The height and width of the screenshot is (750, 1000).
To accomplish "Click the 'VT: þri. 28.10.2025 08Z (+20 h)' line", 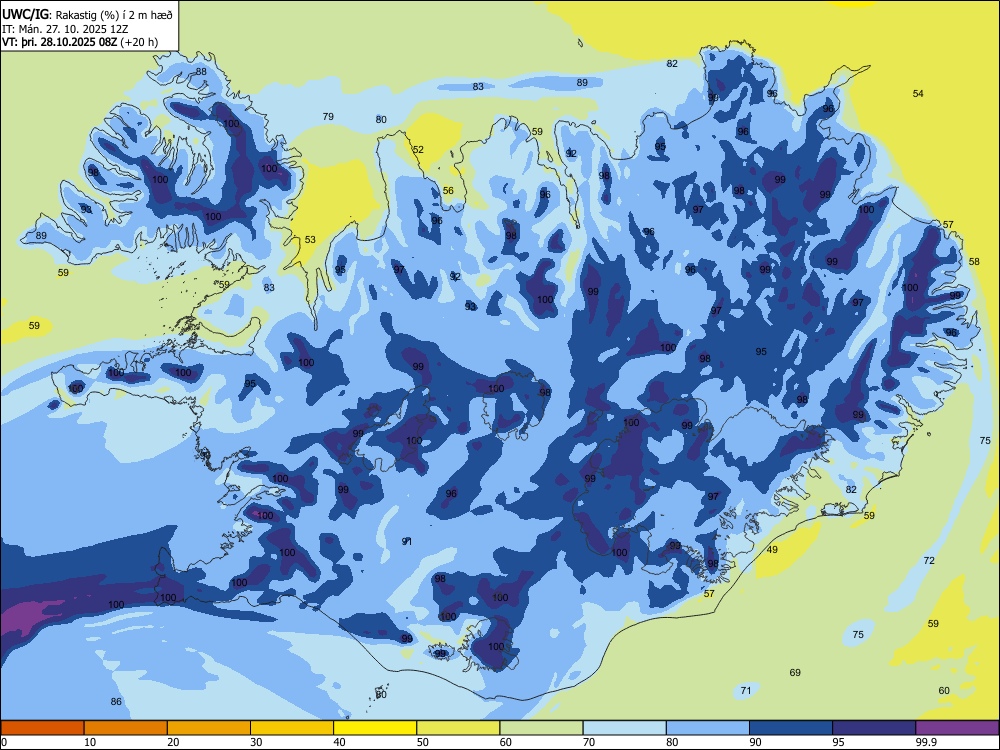I will coord(80,42).
